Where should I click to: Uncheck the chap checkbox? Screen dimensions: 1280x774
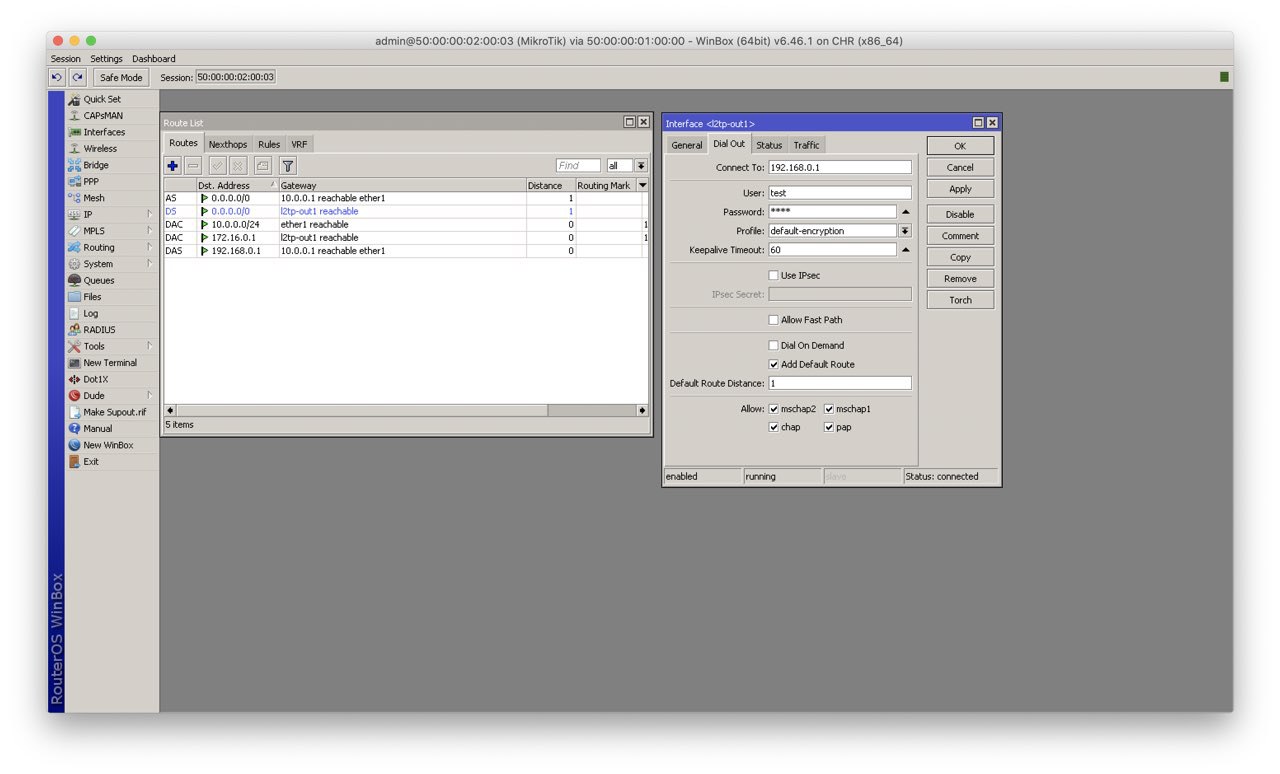[773, 427]
